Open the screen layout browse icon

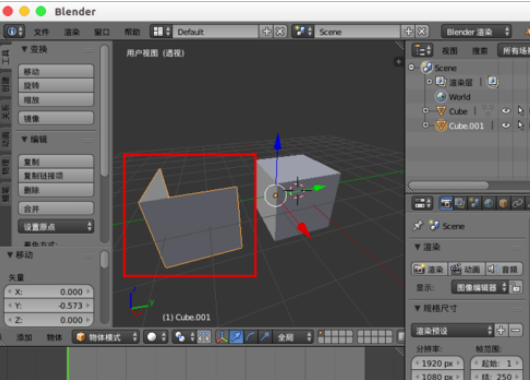tap(162, 31)
